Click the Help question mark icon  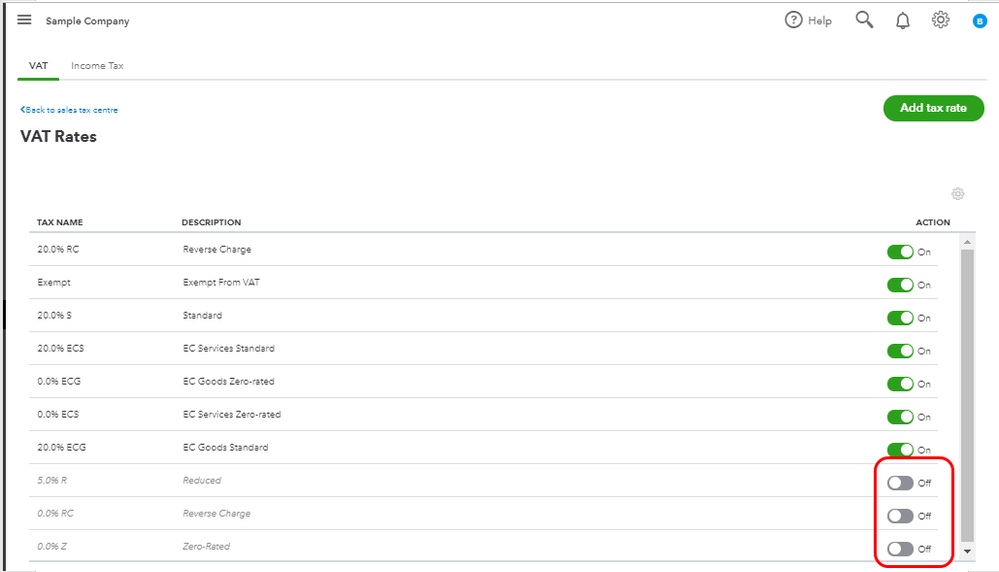click(794, 20)
